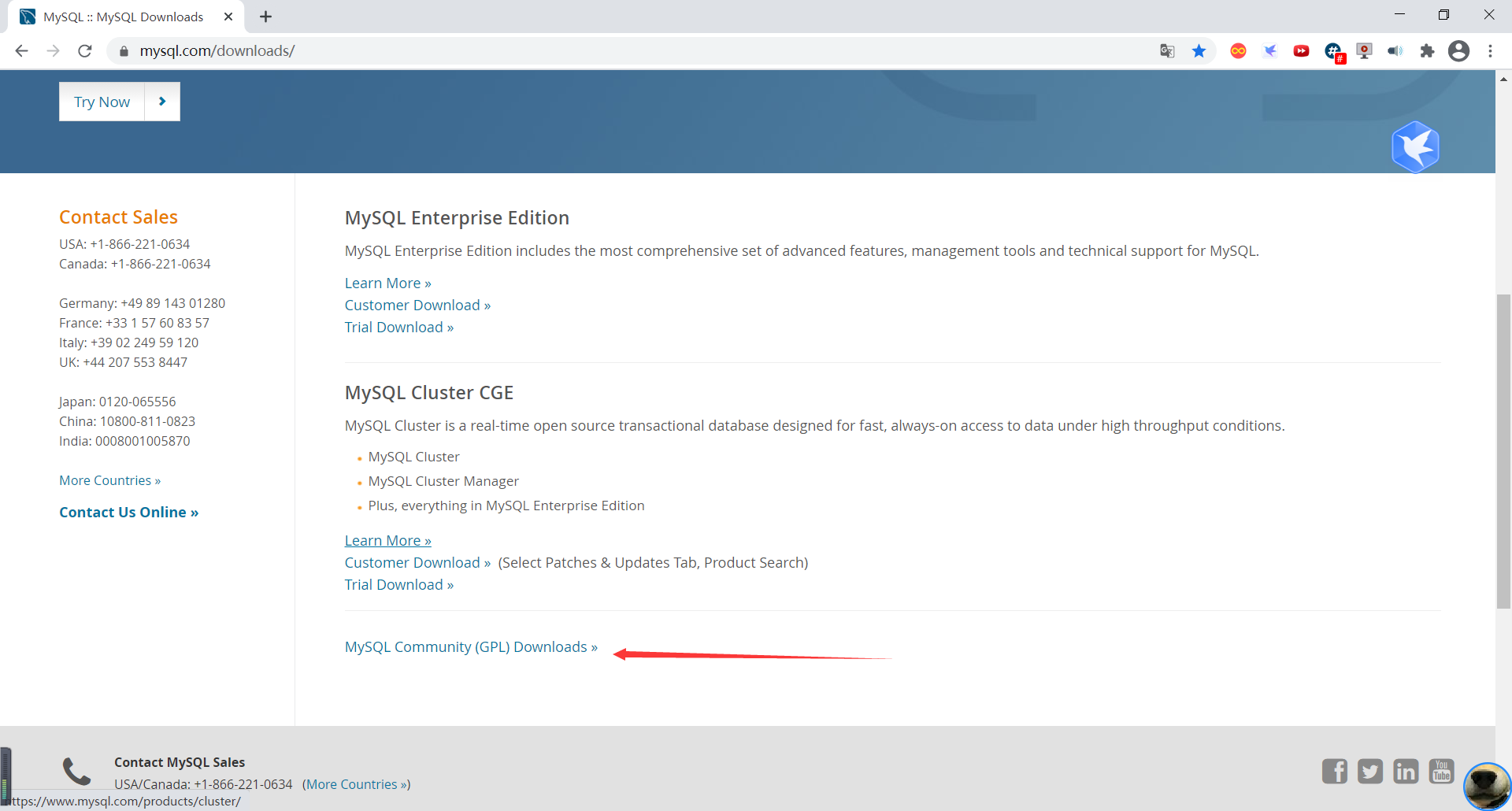Click the Germany phone number line

click(x=142, y=304)
